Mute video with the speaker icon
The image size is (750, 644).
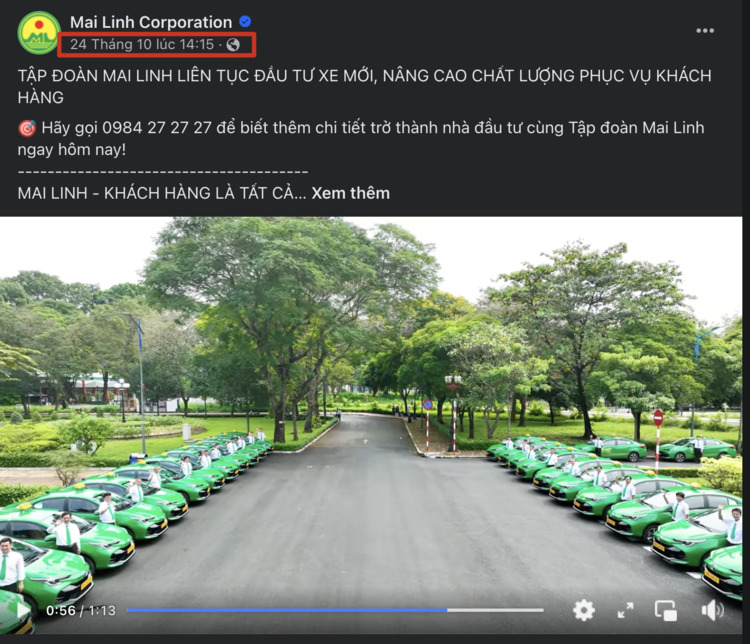tap(713, 611)
